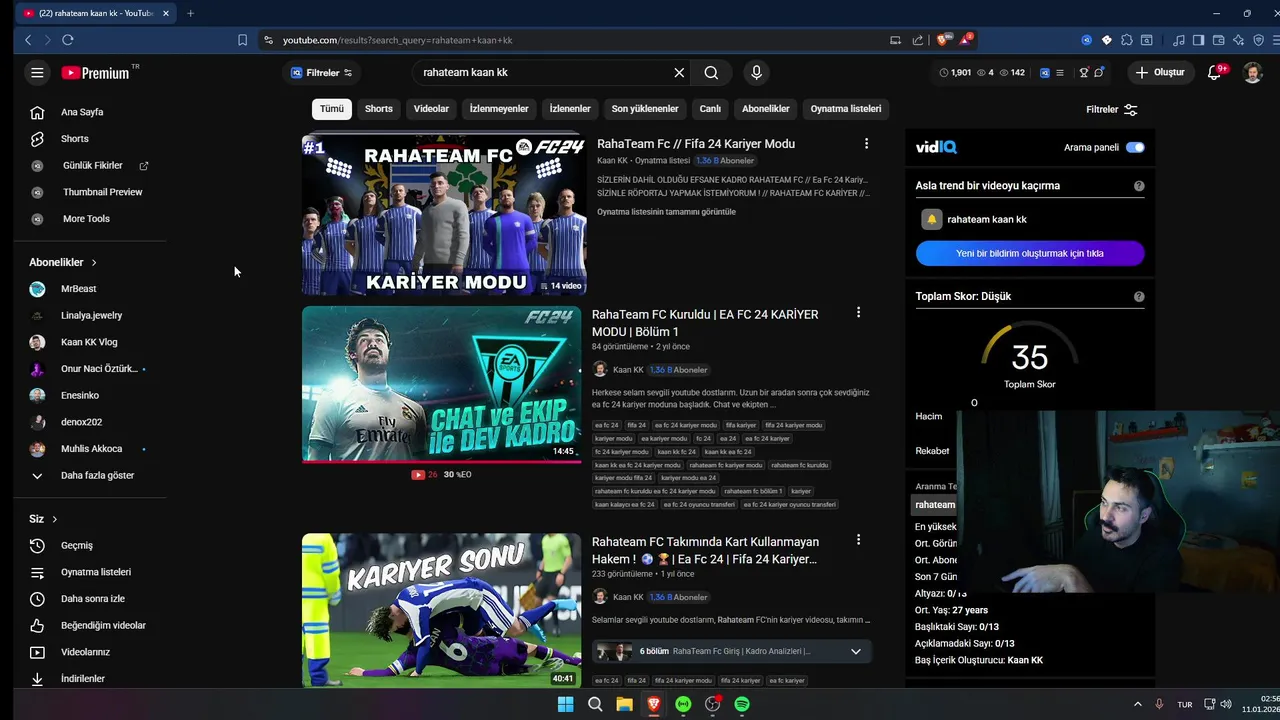Open Filtreler options on right of chips
The image size is (1280, 720).
pyautogui.click(x=1112, y=109)
